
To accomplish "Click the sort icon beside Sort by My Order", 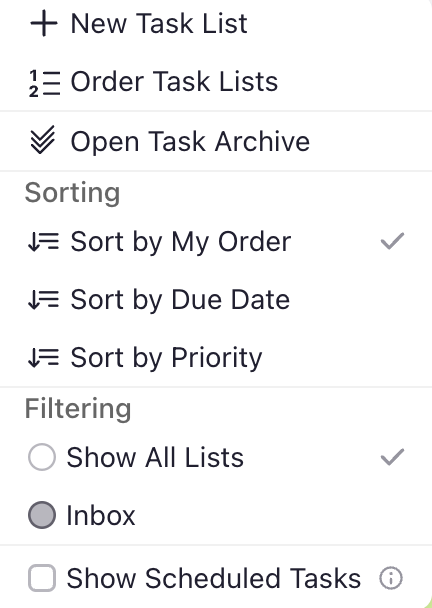I will point(43,242).
